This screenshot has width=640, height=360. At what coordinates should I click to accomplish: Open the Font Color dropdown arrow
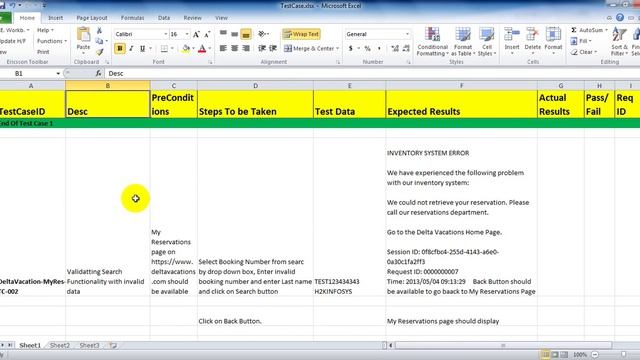point(210,49)
